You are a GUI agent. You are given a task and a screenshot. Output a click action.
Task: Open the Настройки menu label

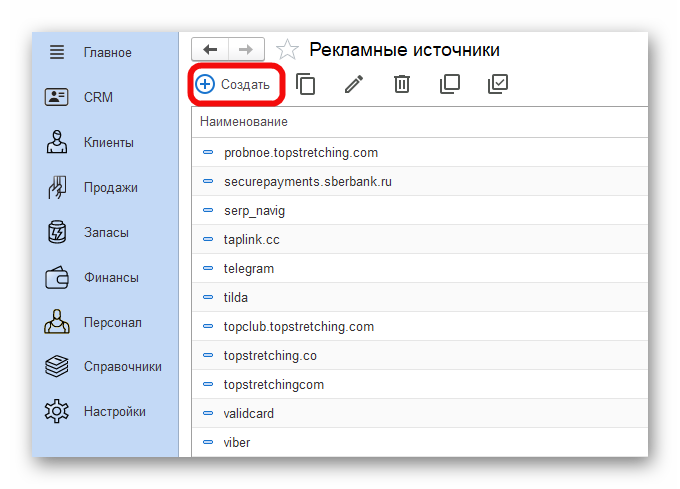[115, 411]
